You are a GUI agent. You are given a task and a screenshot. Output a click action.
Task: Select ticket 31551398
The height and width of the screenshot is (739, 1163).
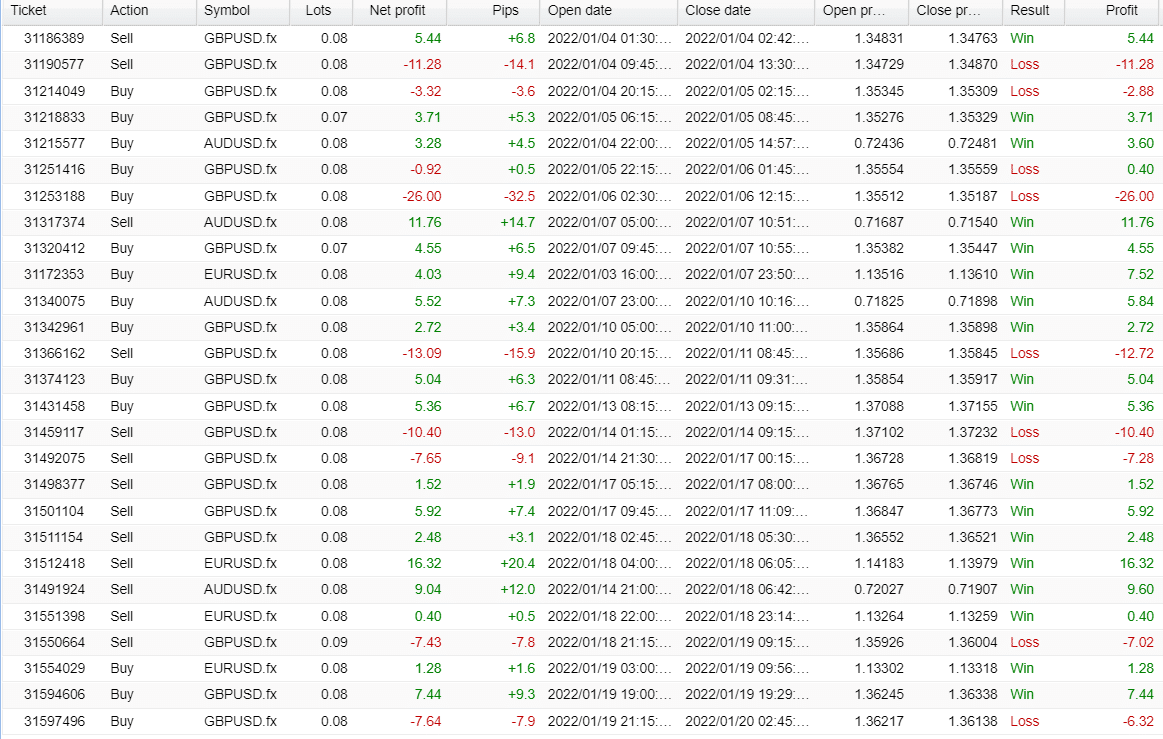54,617
